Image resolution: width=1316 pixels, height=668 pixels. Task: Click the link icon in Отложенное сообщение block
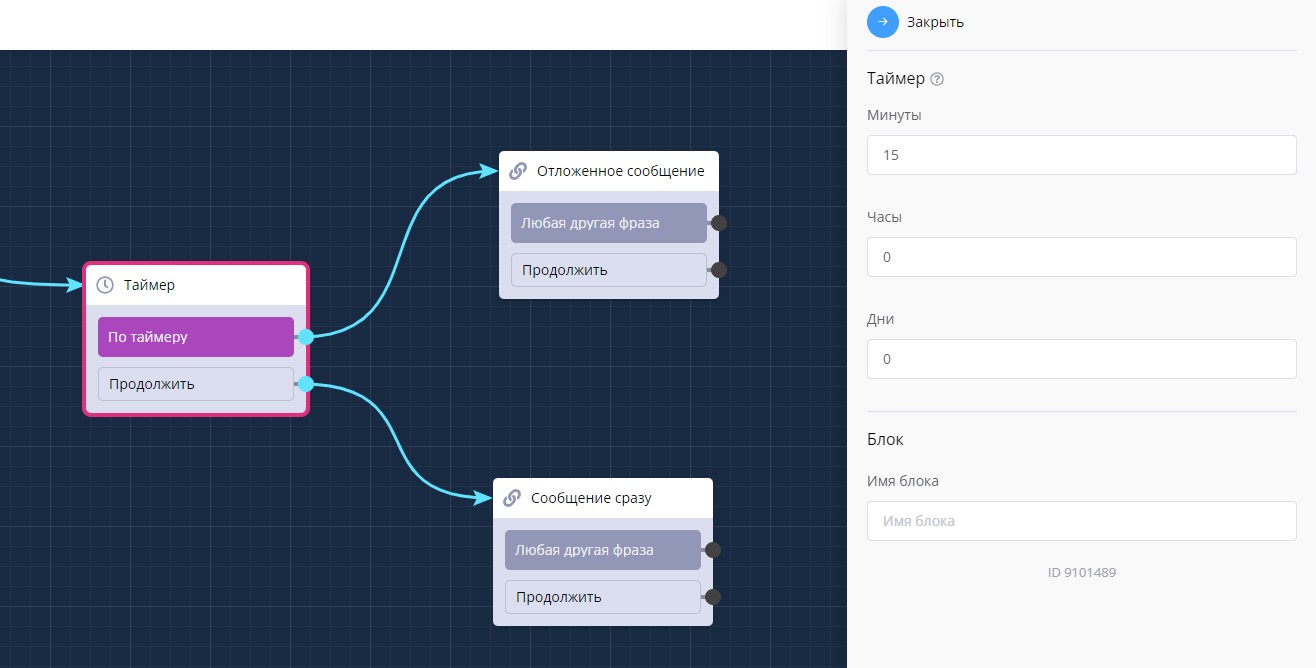point(518,171)
